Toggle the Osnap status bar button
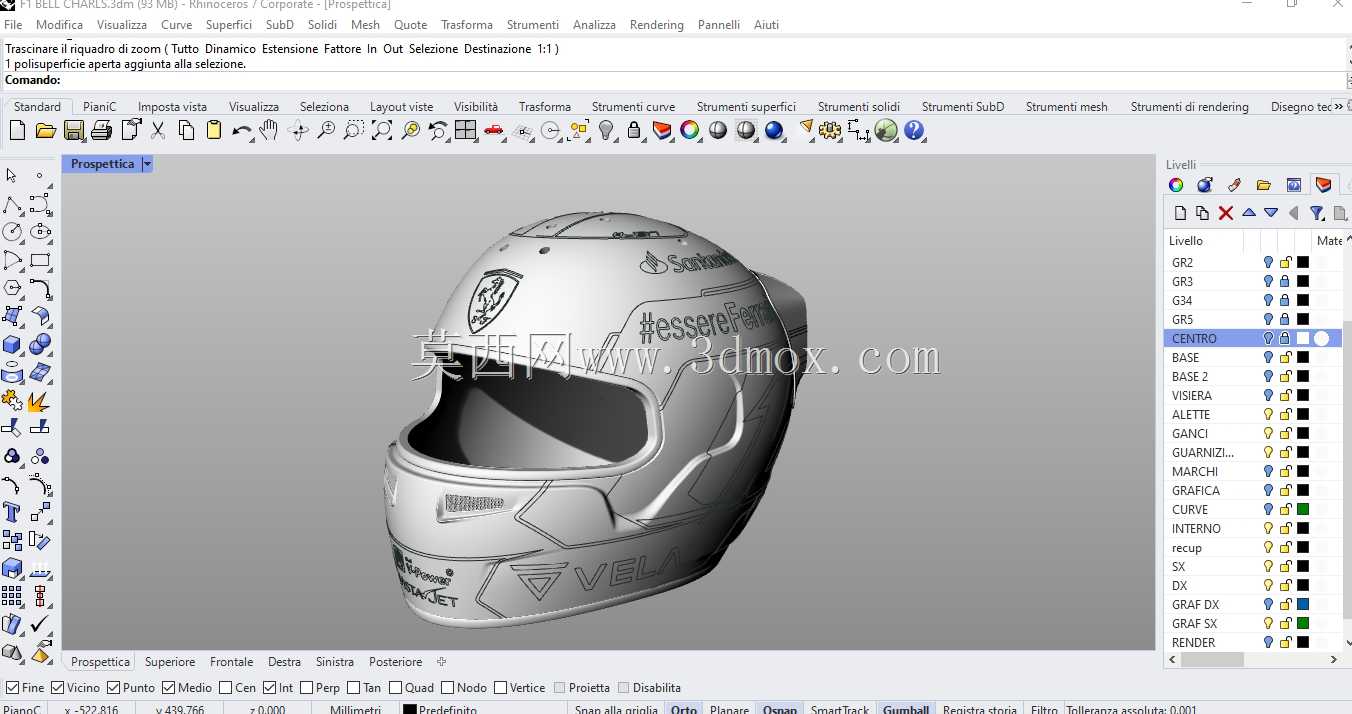The height and width of the screenshot is (714, 1352). (780, 708)
